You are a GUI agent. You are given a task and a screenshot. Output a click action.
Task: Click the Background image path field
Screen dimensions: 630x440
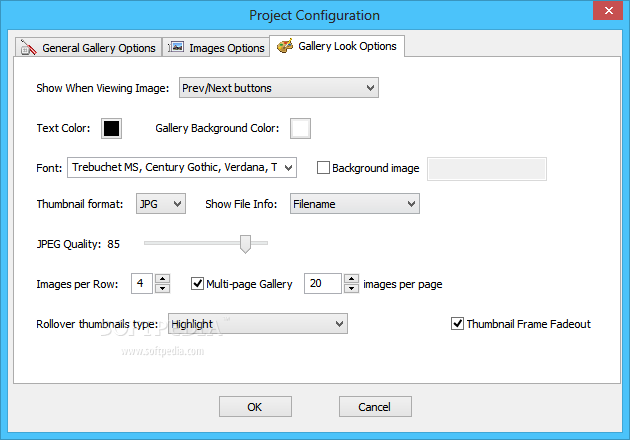click(487, 169)
